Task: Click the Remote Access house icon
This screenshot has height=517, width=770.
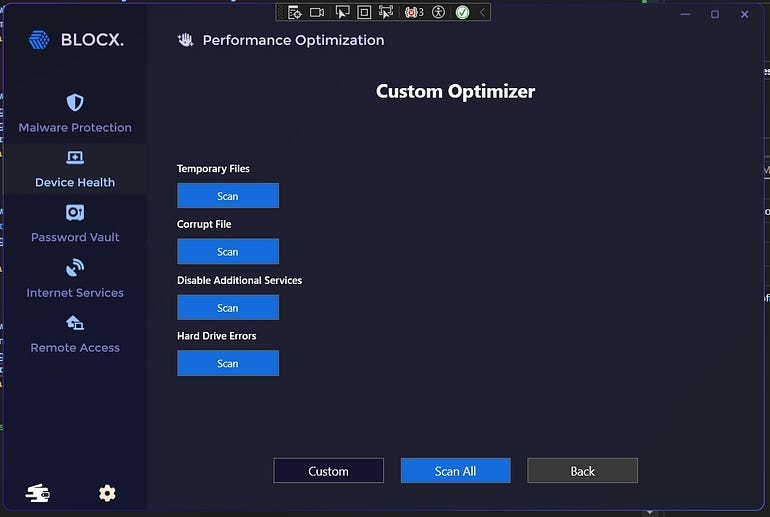Action: click(x=75, y=323)
